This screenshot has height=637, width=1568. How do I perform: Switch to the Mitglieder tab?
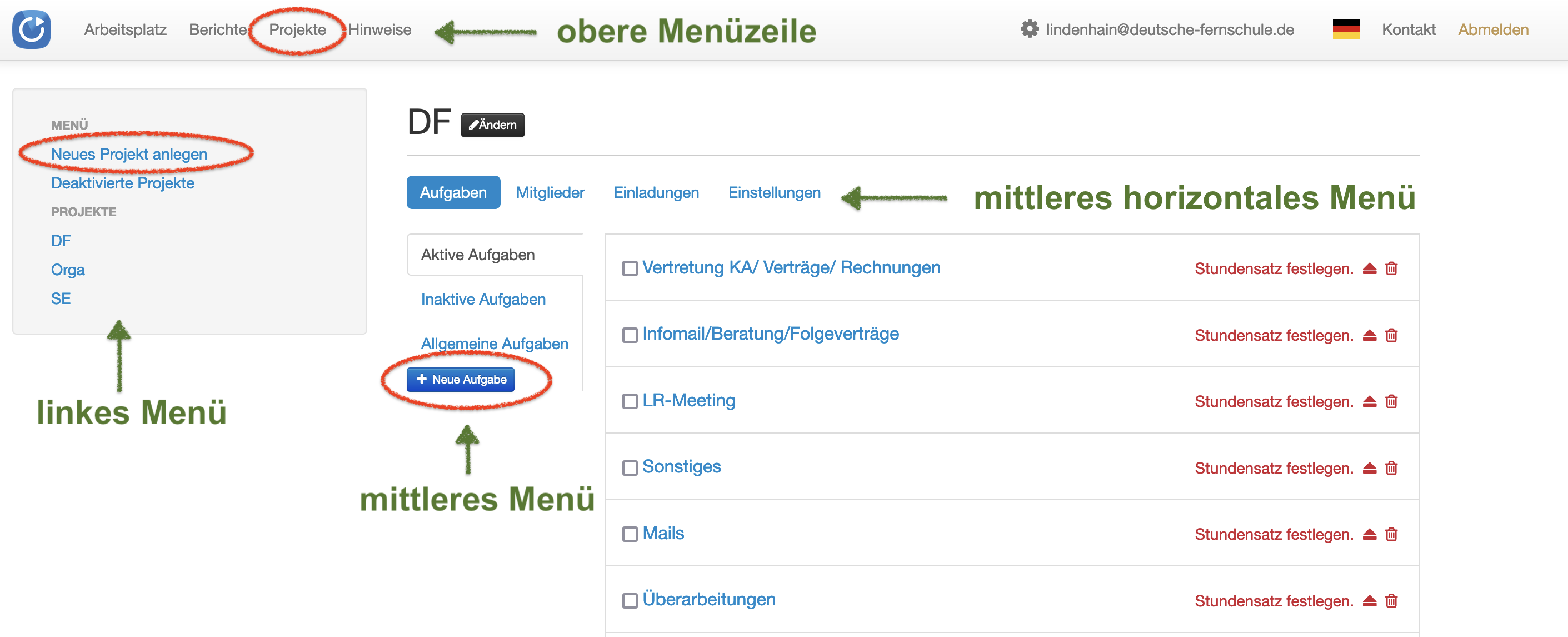[550, 192]
